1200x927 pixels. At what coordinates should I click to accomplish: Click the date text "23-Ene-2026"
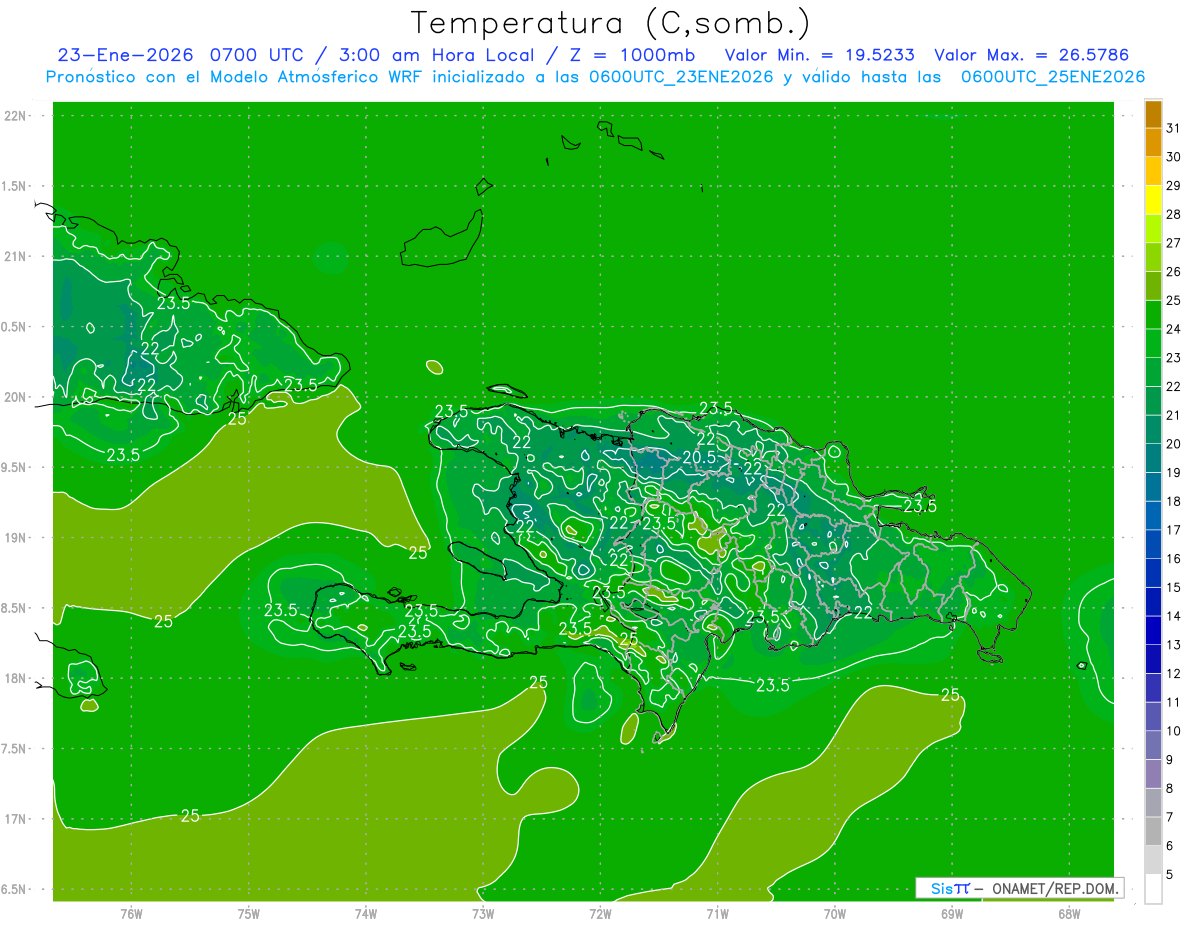pyautogui.click(x=124, y=55)
